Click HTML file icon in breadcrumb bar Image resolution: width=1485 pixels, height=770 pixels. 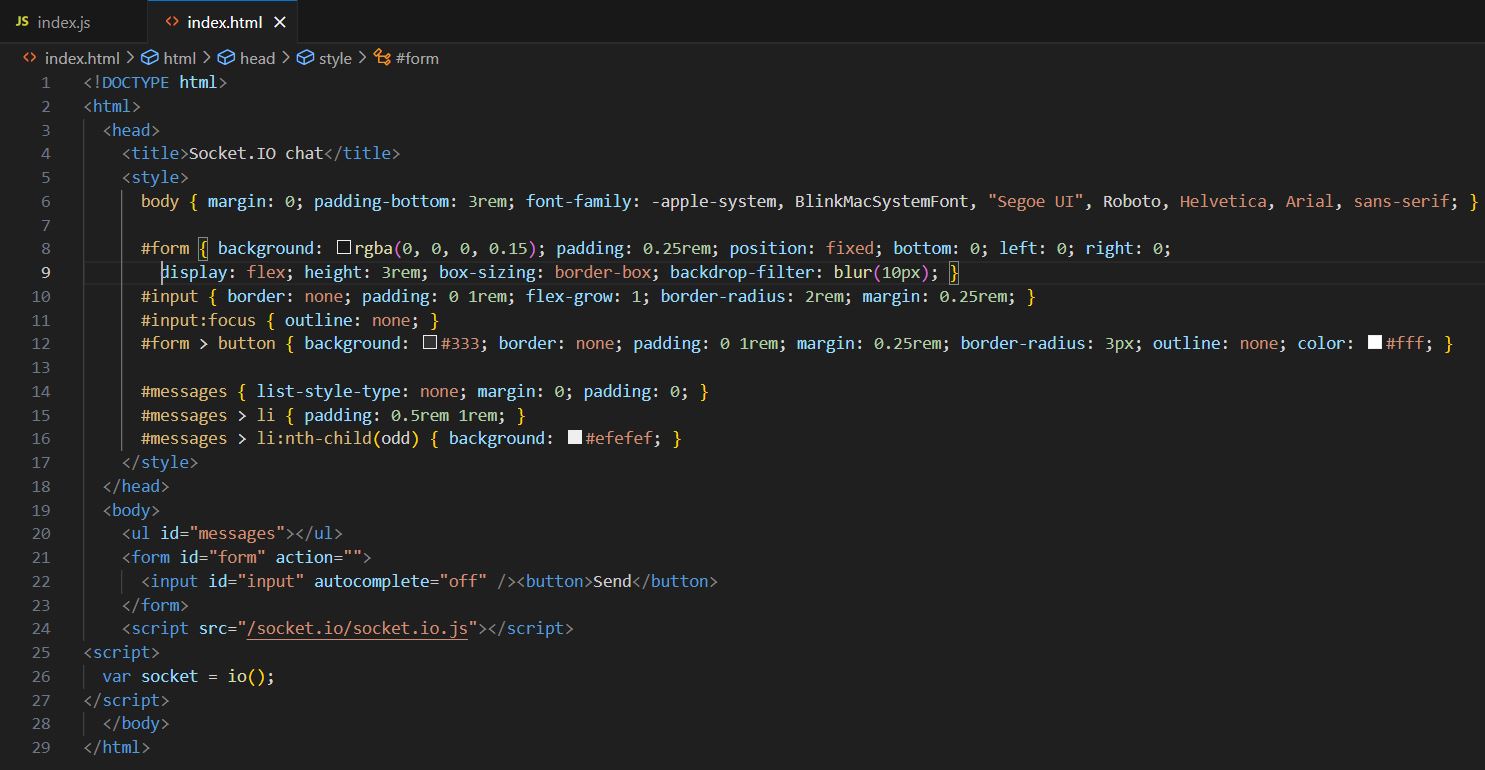(29, 58)
